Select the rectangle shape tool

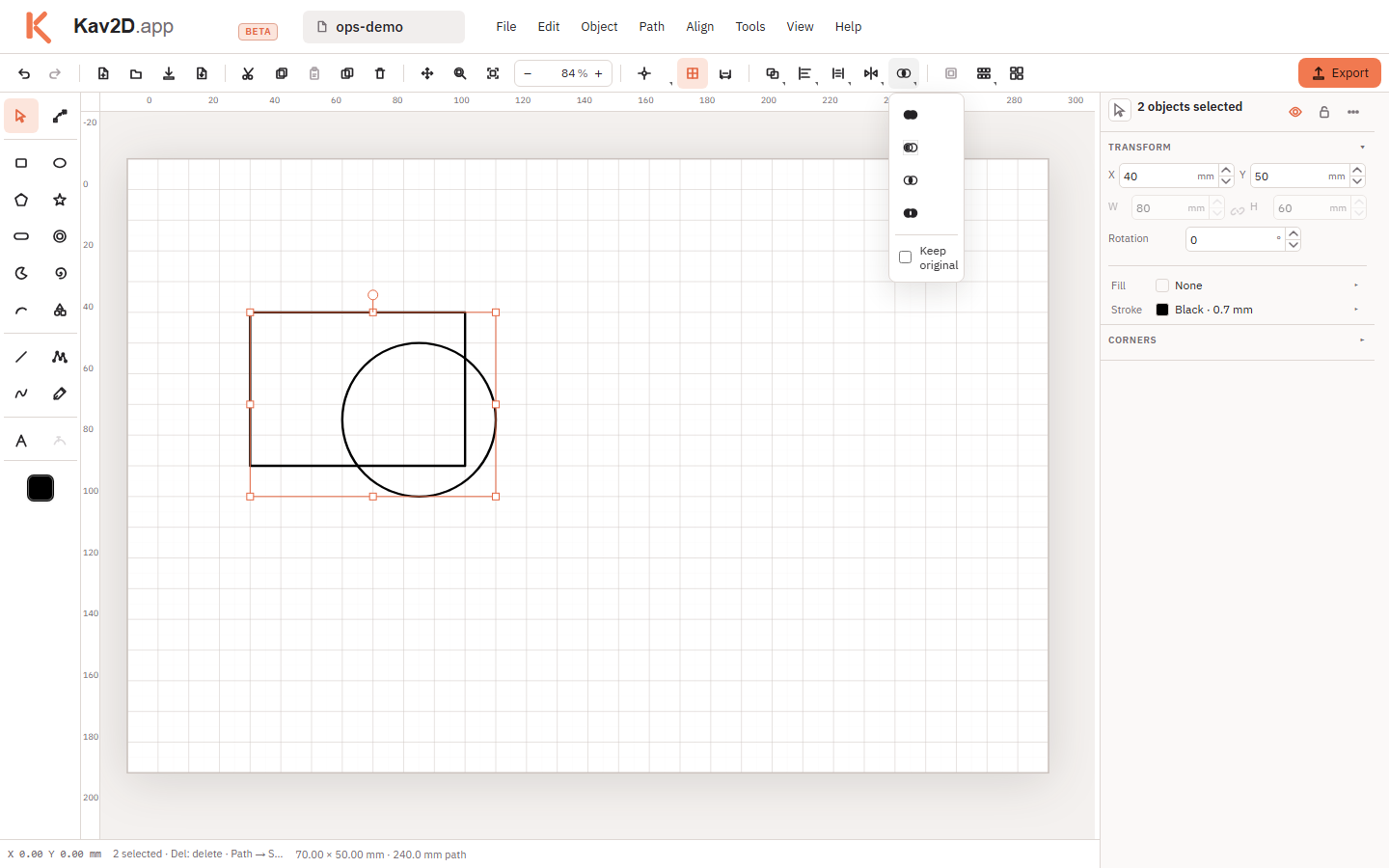pos(21,163)
